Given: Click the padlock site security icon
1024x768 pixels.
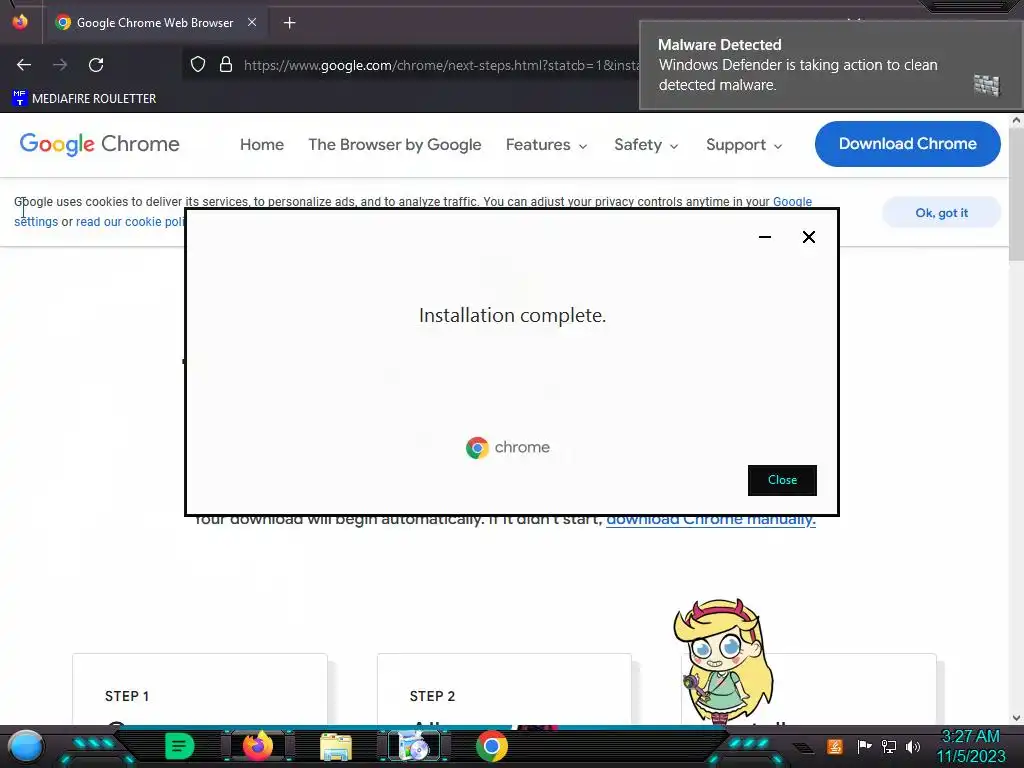Looking at the screenshot, I should point(226,64).
